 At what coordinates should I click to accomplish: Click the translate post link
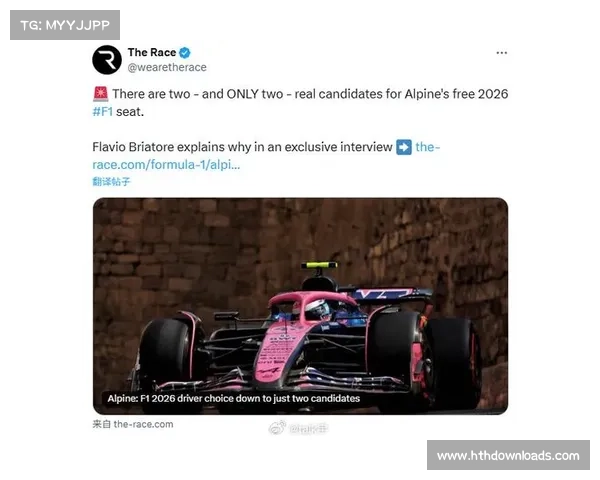111,181
